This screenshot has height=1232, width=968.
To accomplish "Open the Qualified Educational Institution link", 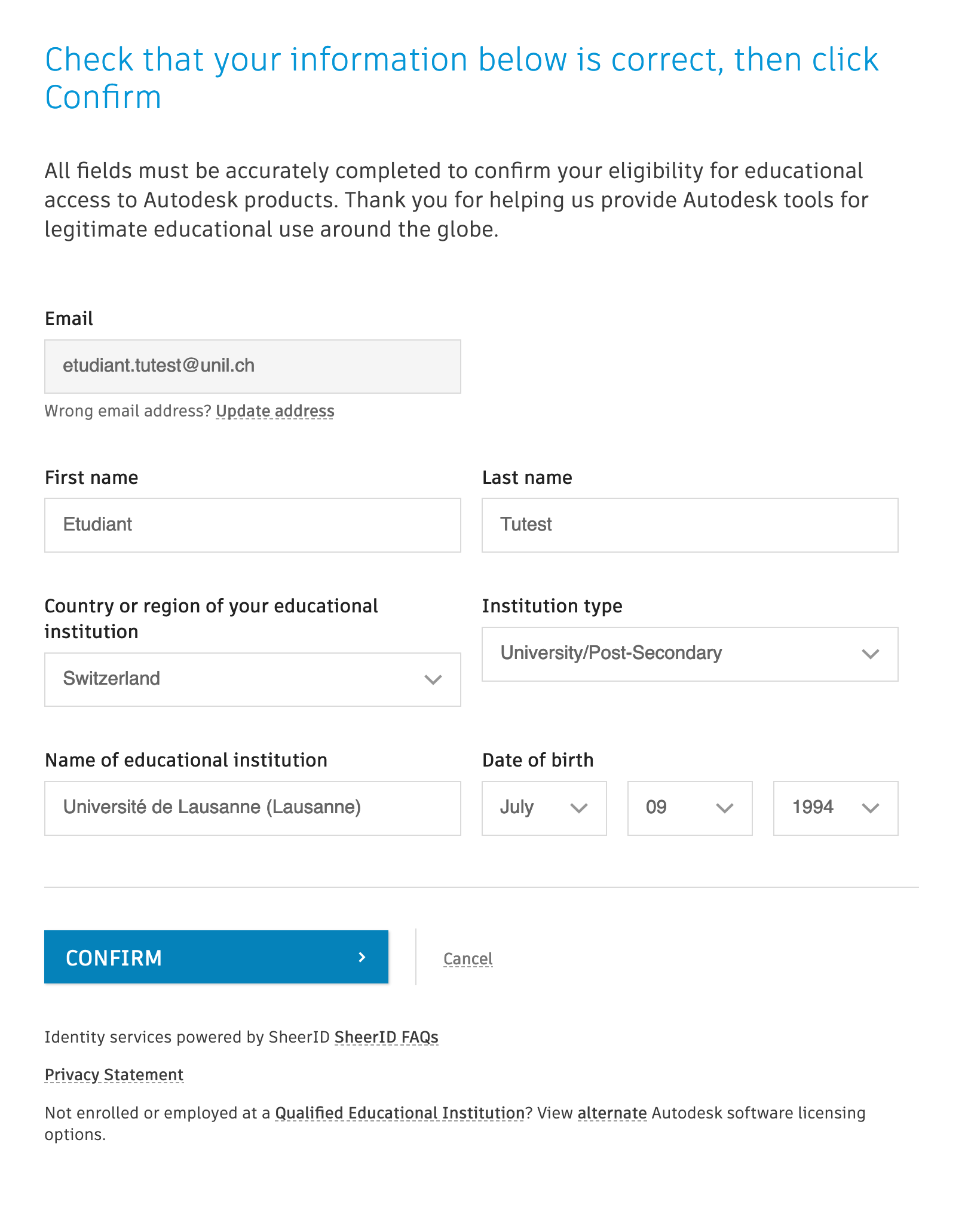I will 399,1113.
